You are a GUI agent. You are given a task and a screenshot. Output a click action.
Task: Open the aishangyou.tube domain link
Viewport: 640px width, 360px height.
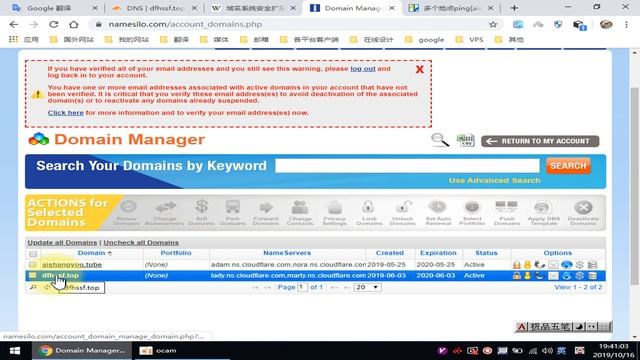72,264
